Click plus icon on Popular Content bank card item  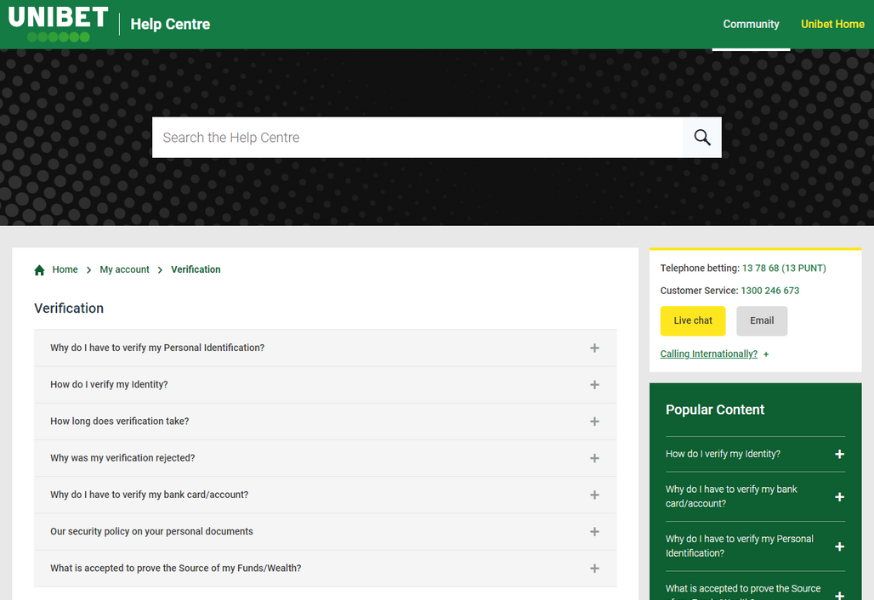(x=839, y=497)
